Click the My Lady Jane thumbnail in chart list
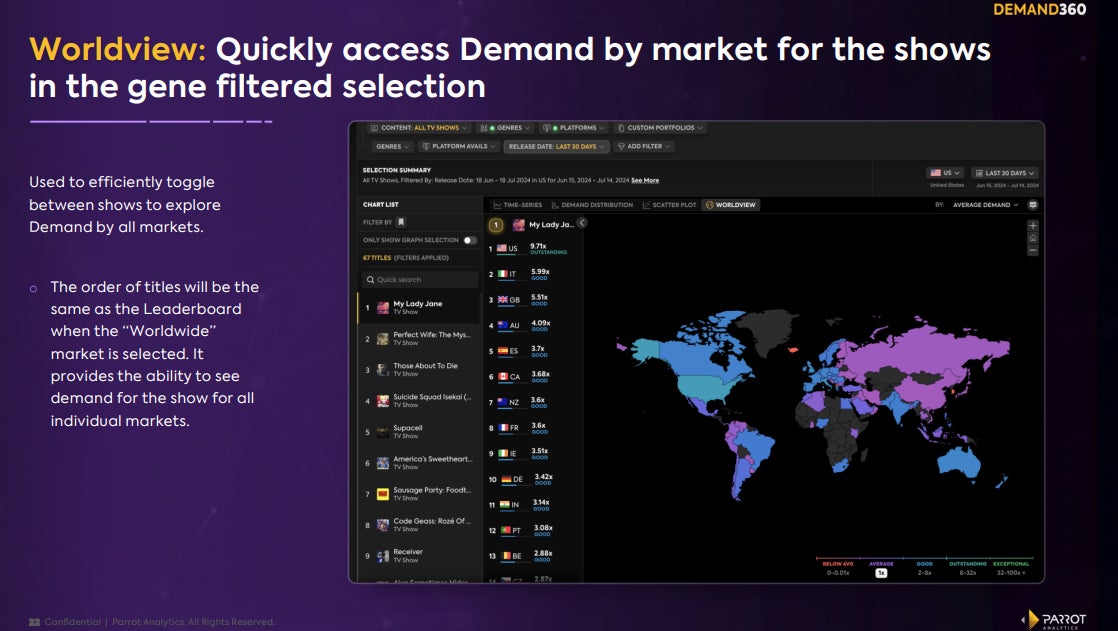Screen dimensions: 1118x631 pos(383,307)
